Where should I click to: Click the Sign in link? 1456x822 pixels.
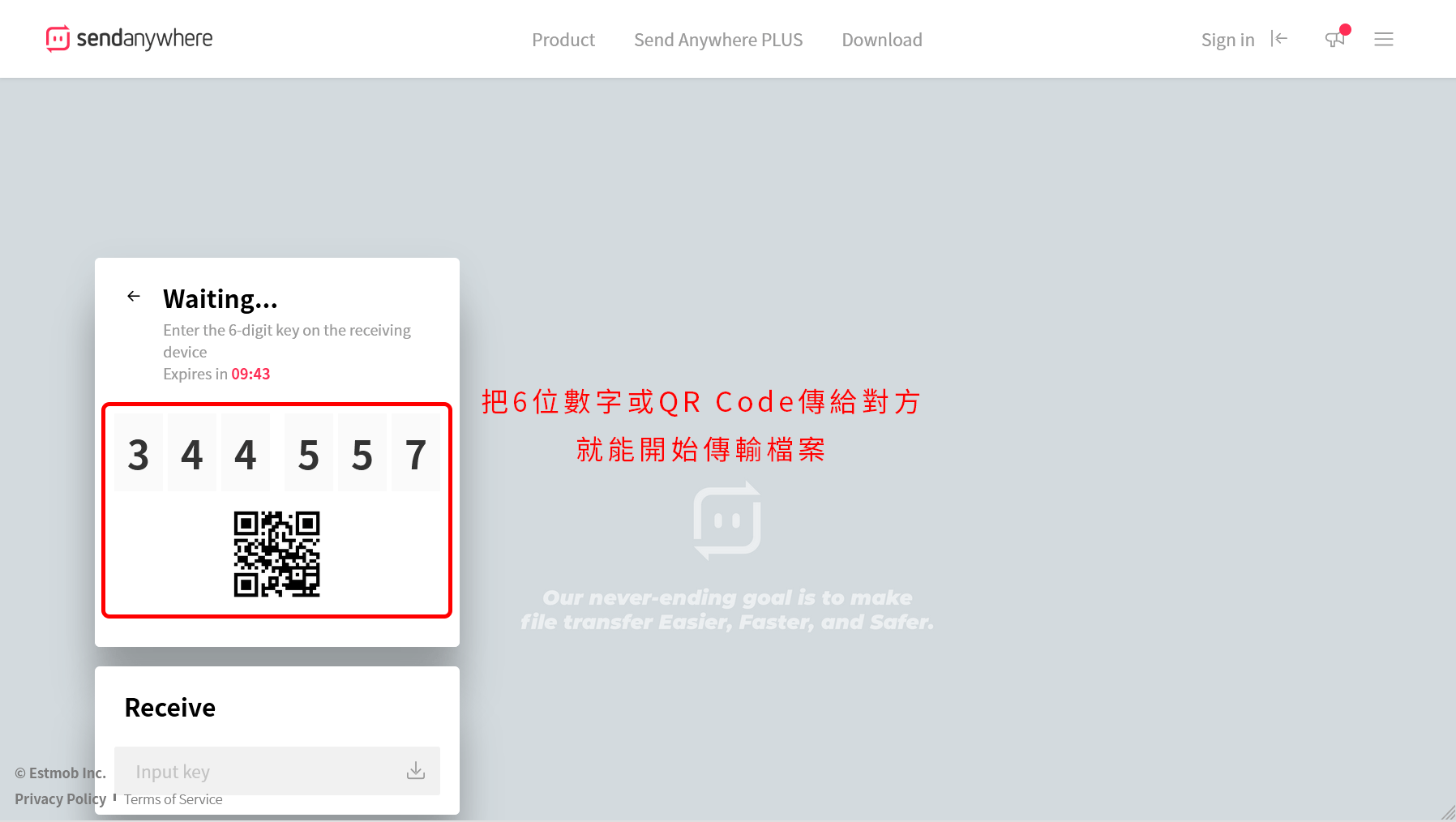click(x=1227, y=40)
